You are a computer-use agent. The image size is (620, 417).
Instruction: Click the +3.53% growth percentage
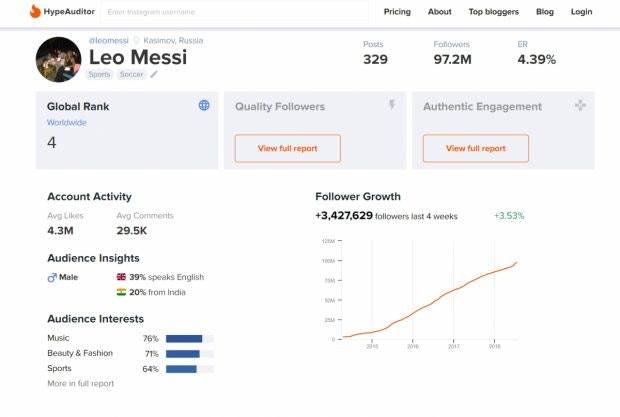pos(509,215)
